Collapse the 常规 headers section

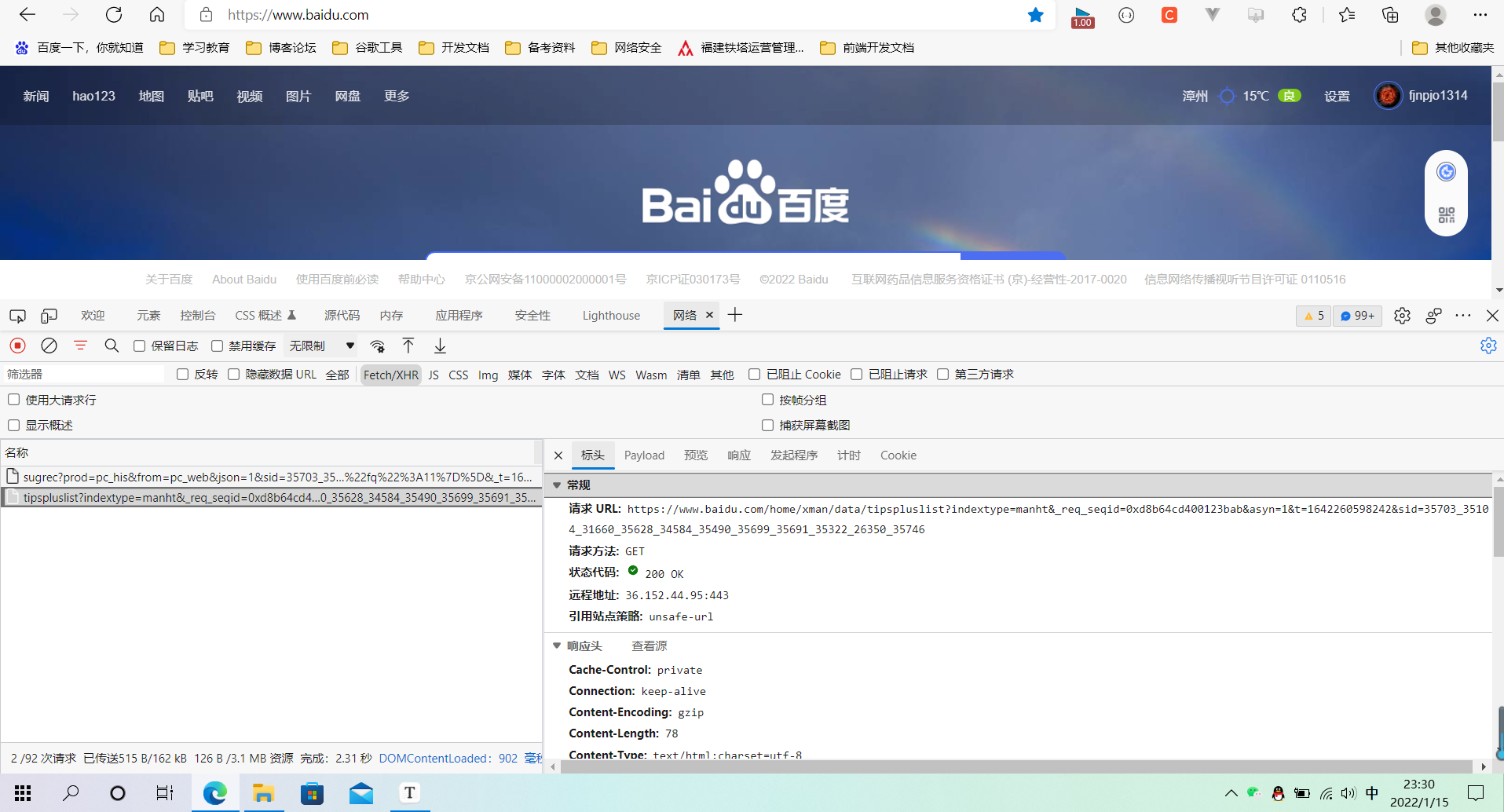[558, 485]
